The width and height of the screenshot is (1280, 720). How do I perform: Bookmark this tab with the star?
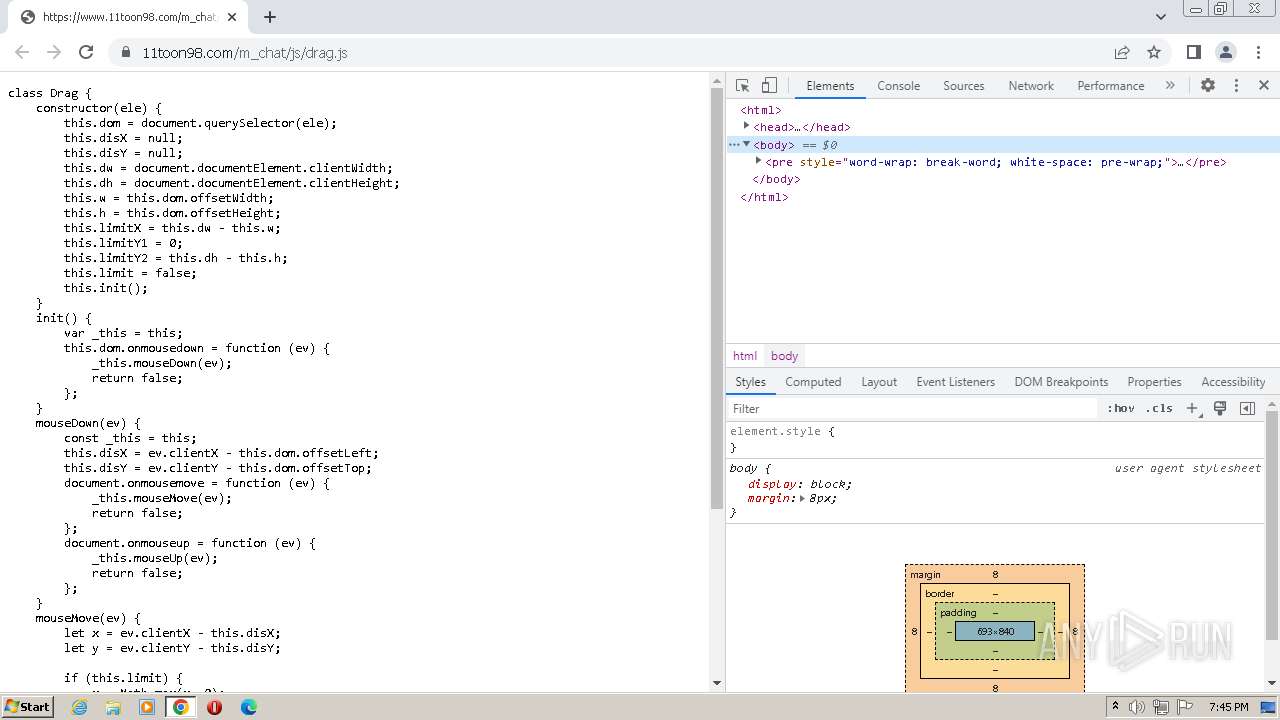pos(1154,52)
